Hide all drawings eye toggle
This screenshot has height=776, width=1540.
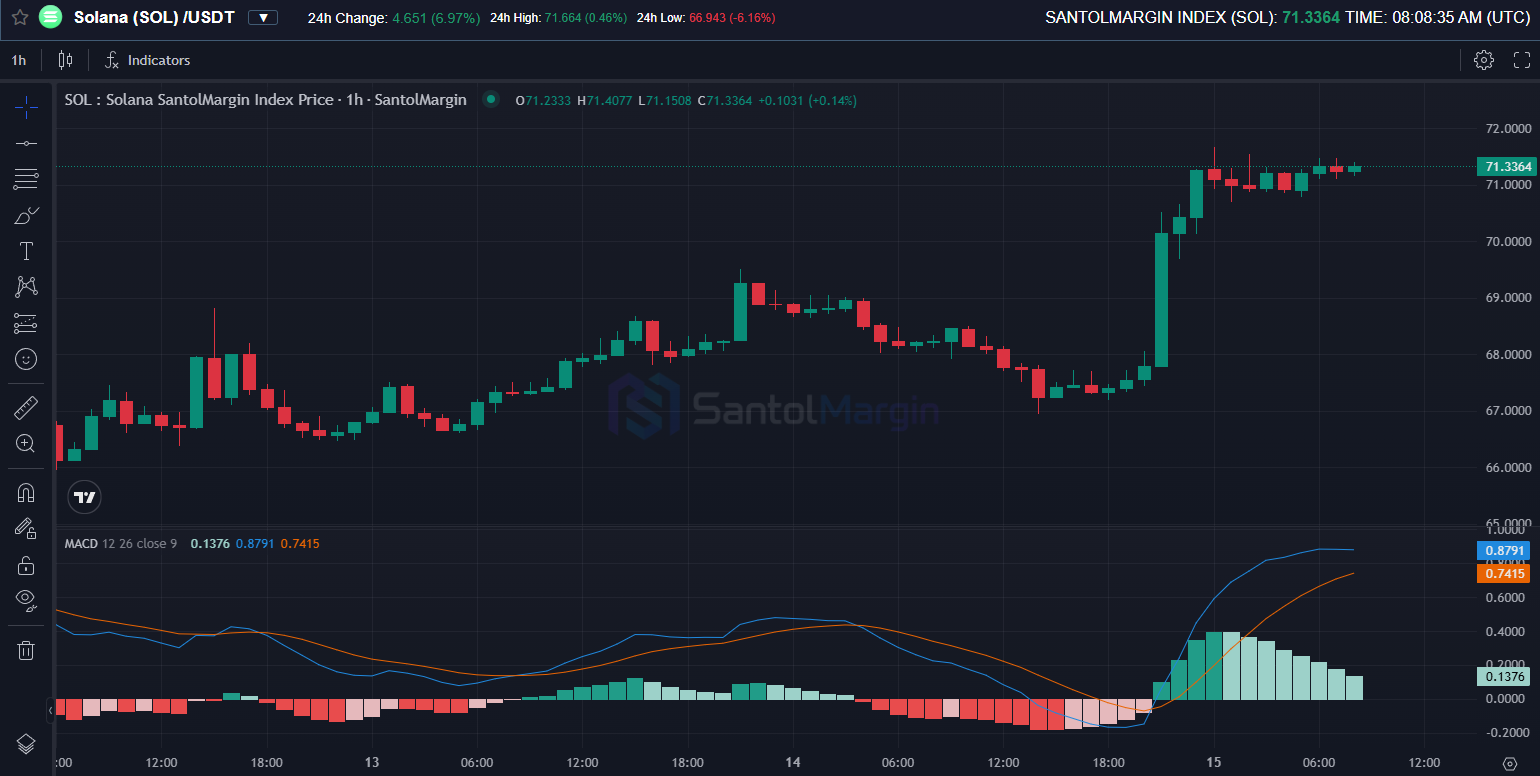coord(26,601)
